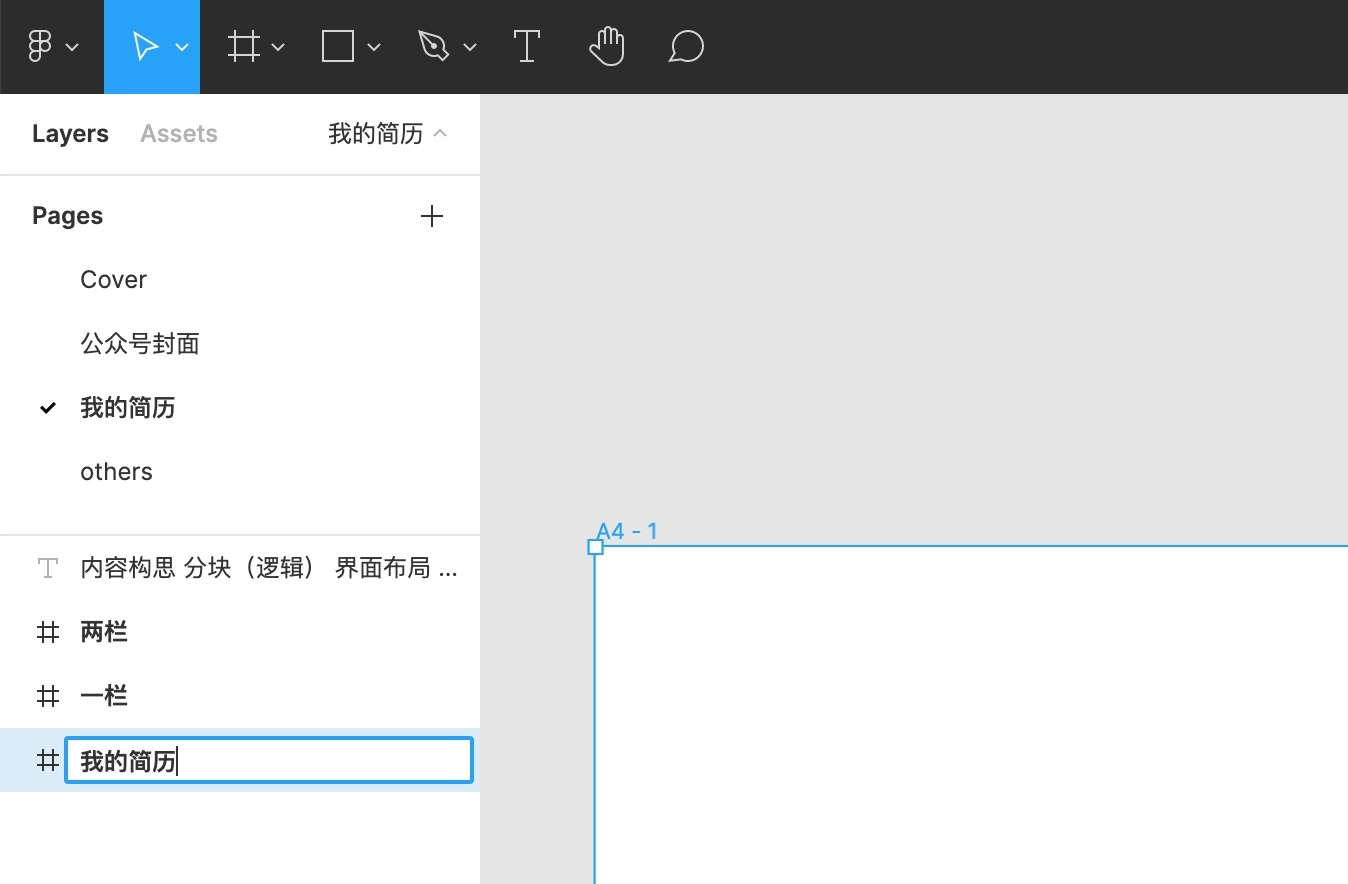Select the Pen tool

pyautogui.click(x=434, y=46)
